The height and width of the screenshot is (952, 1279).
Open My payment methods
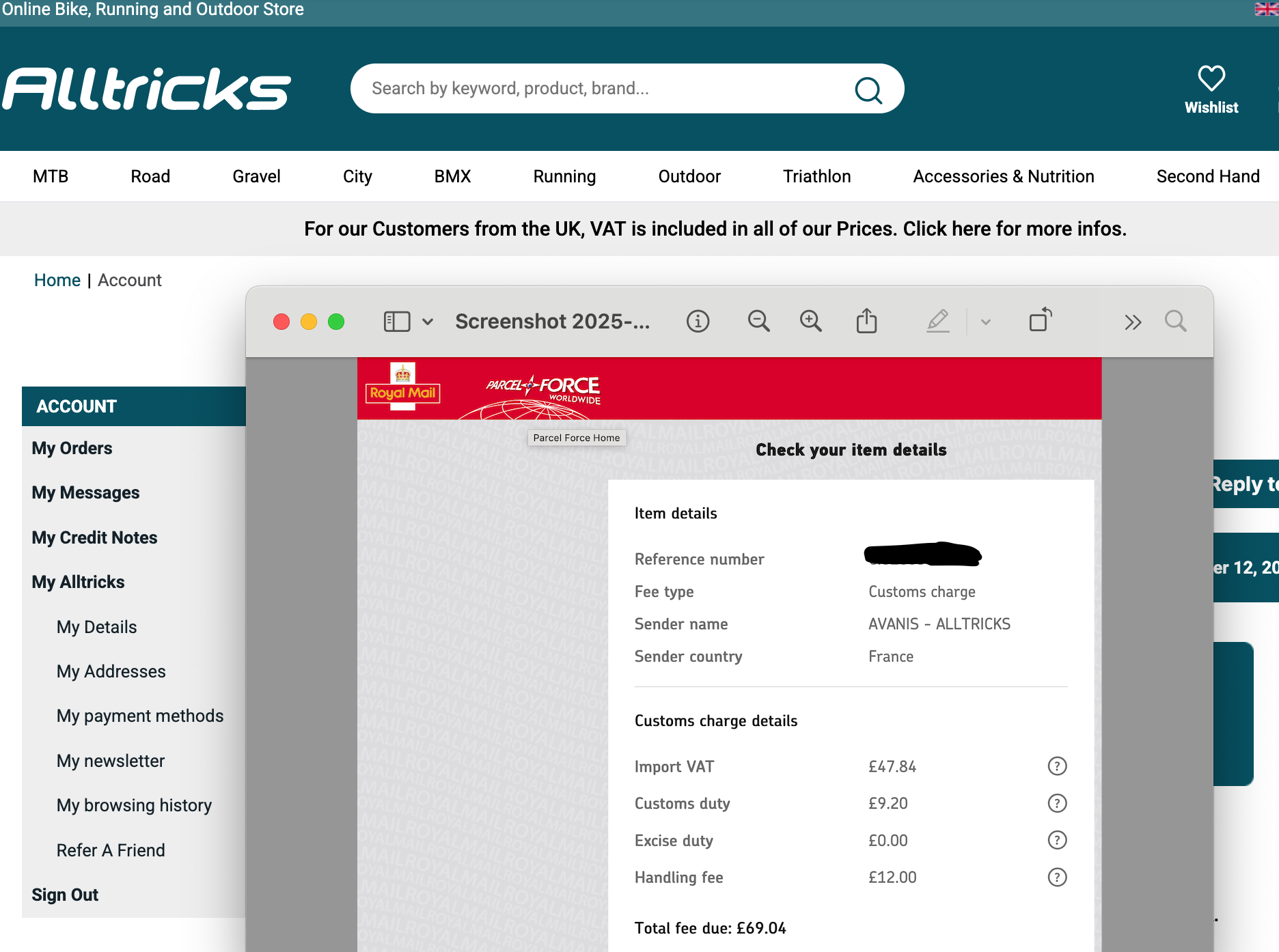click(140, 716)
